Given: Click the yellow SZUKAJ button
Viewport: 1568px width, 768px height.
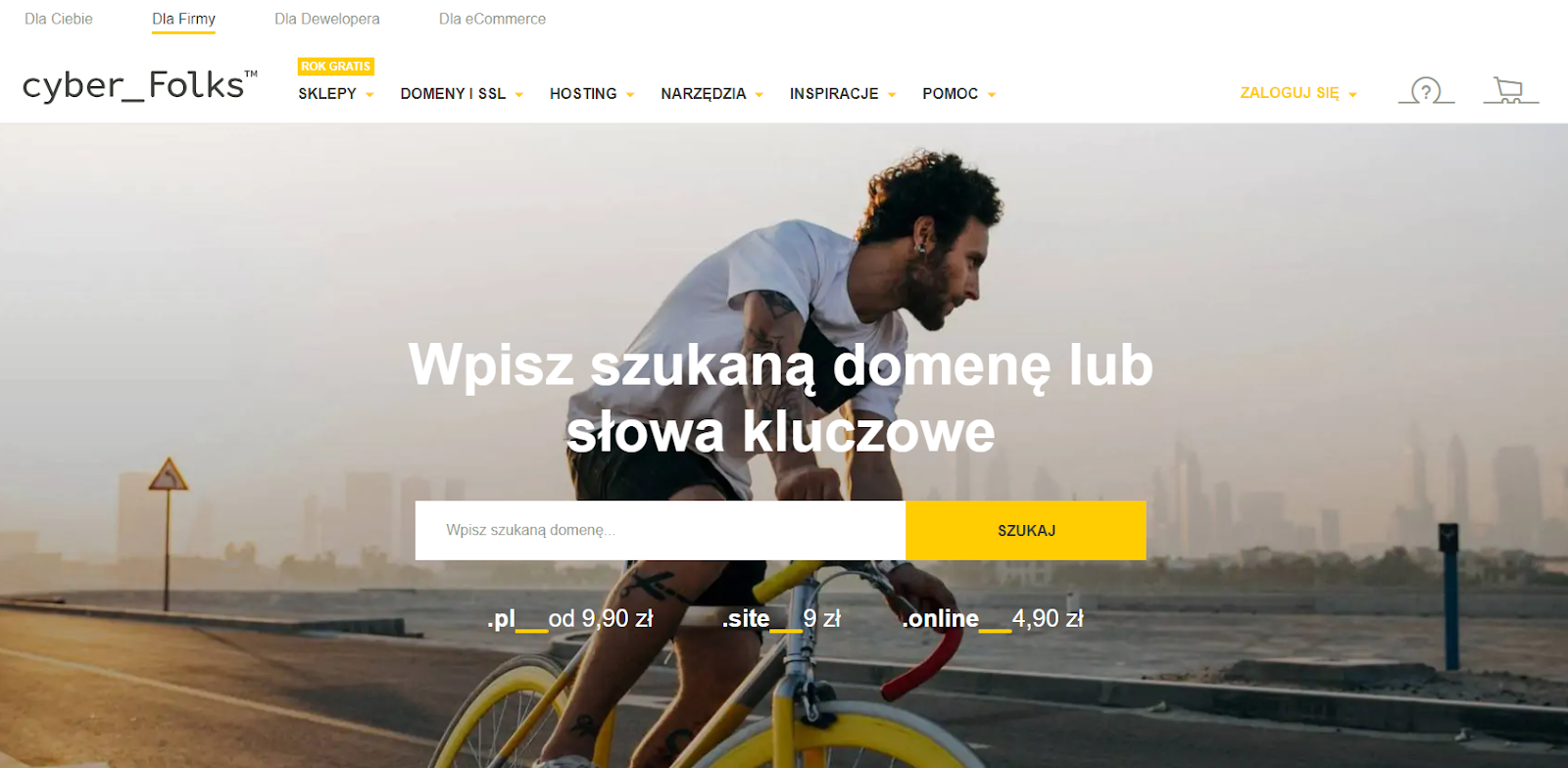Looking at the screenshot, I should (x=1026, y=530).
